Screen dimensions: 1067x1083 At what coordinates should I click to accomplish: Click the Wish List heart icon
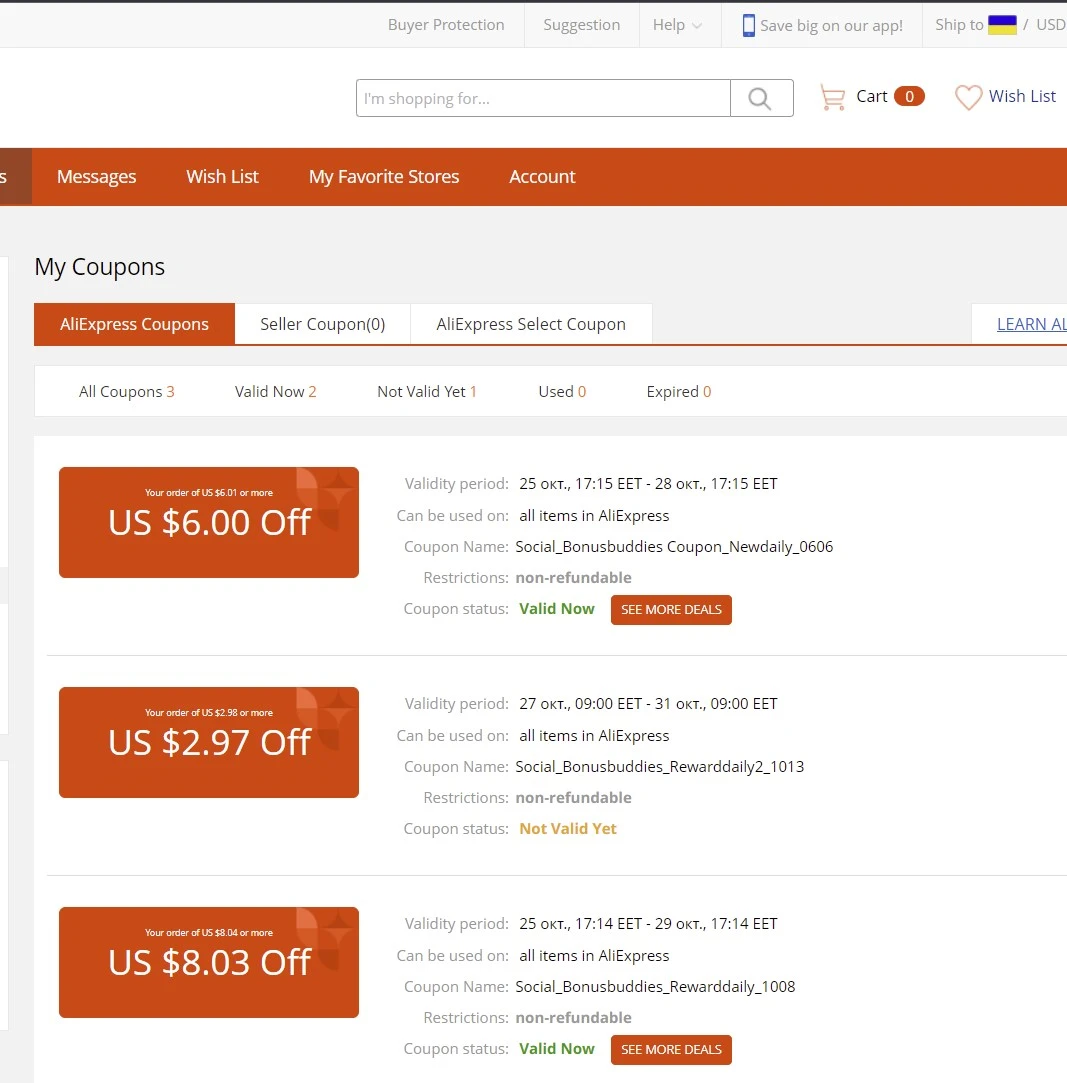pos(968,97)
